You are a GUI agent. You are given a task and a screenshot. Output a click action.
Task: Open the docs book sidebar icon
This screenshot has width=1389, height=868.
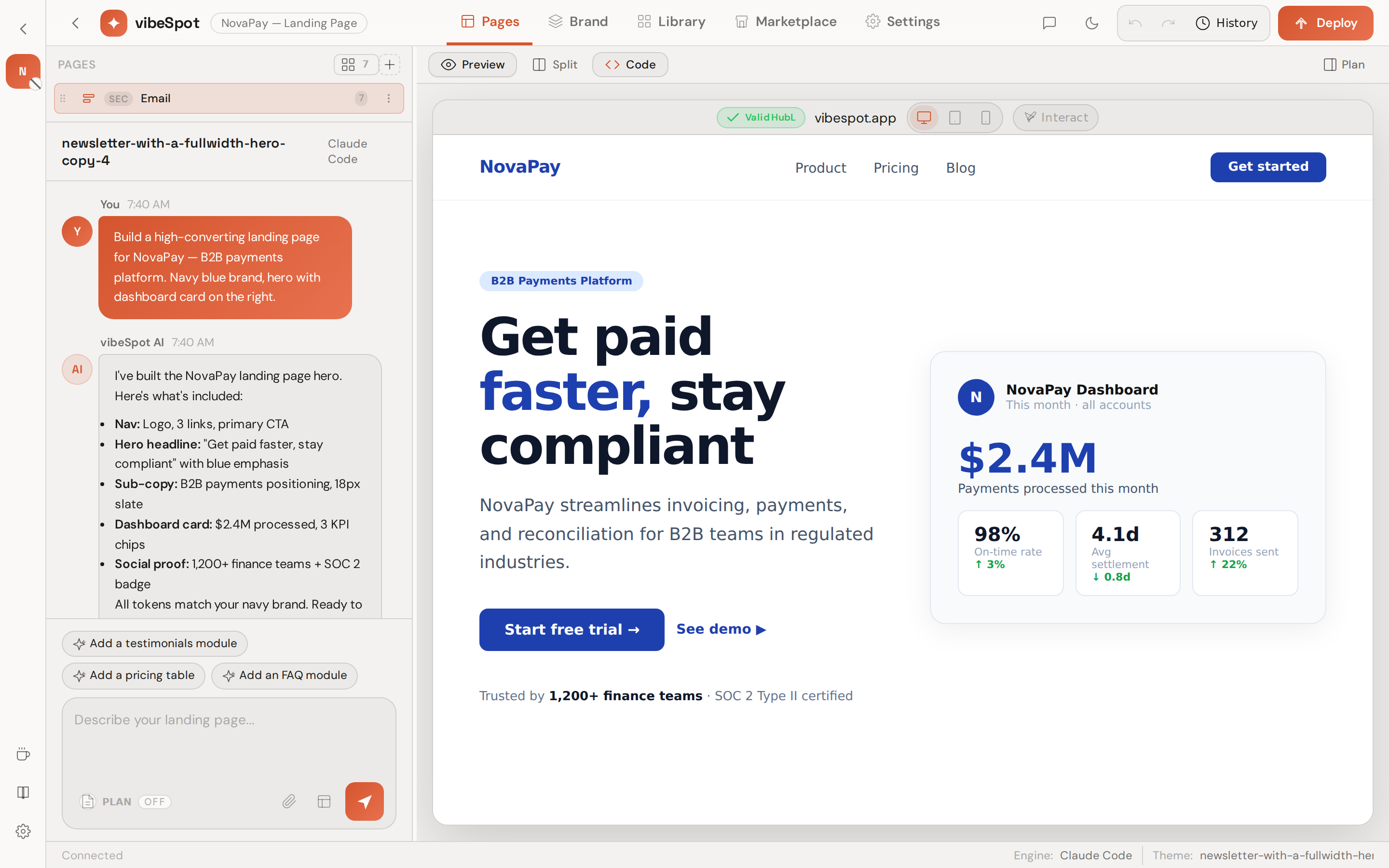click(23, 793)
